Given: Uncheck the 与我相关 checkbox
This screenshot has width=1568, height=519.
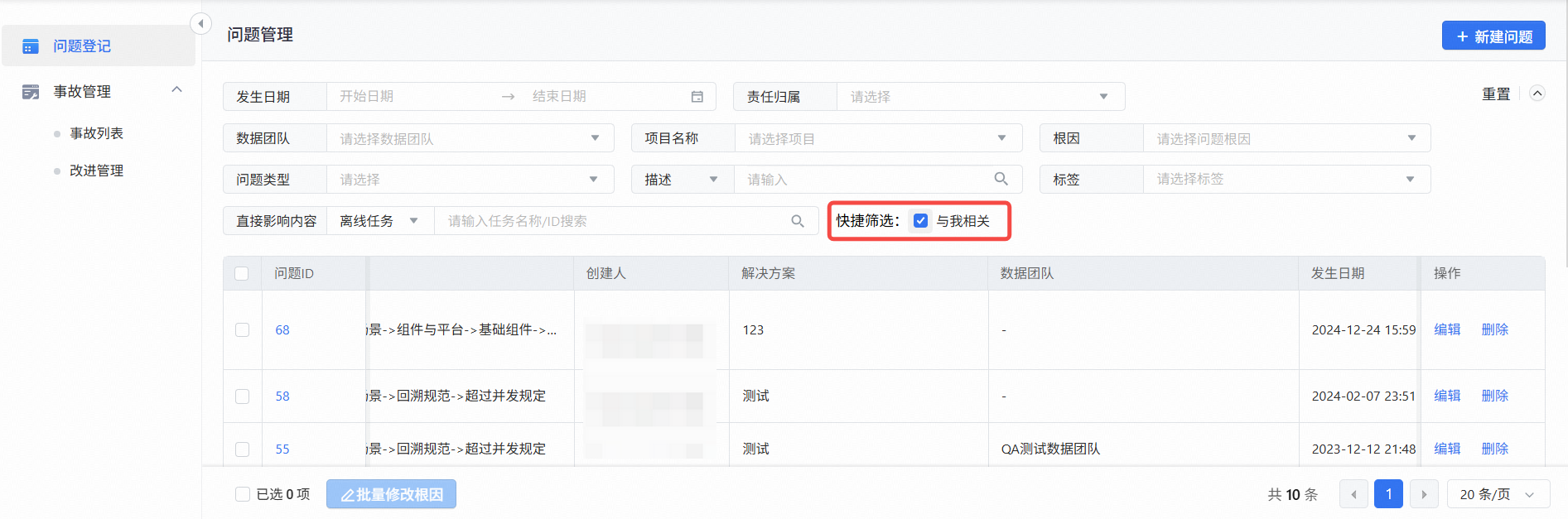Looking at the screenshot, I should click(920, 221).
